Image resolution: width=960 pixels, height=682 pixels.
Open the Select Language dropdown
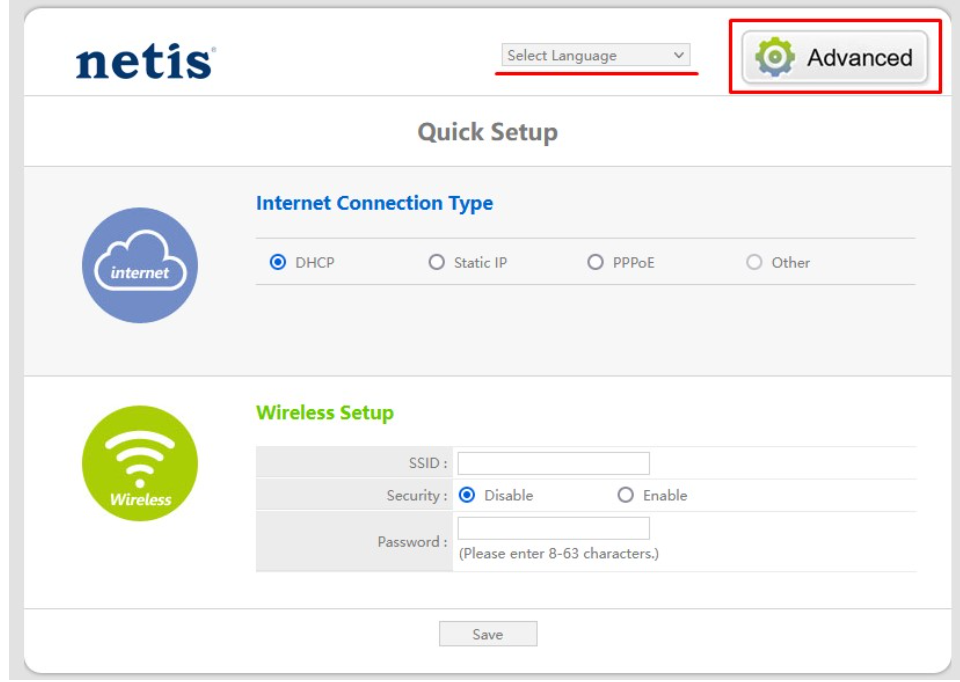point(595,56)
